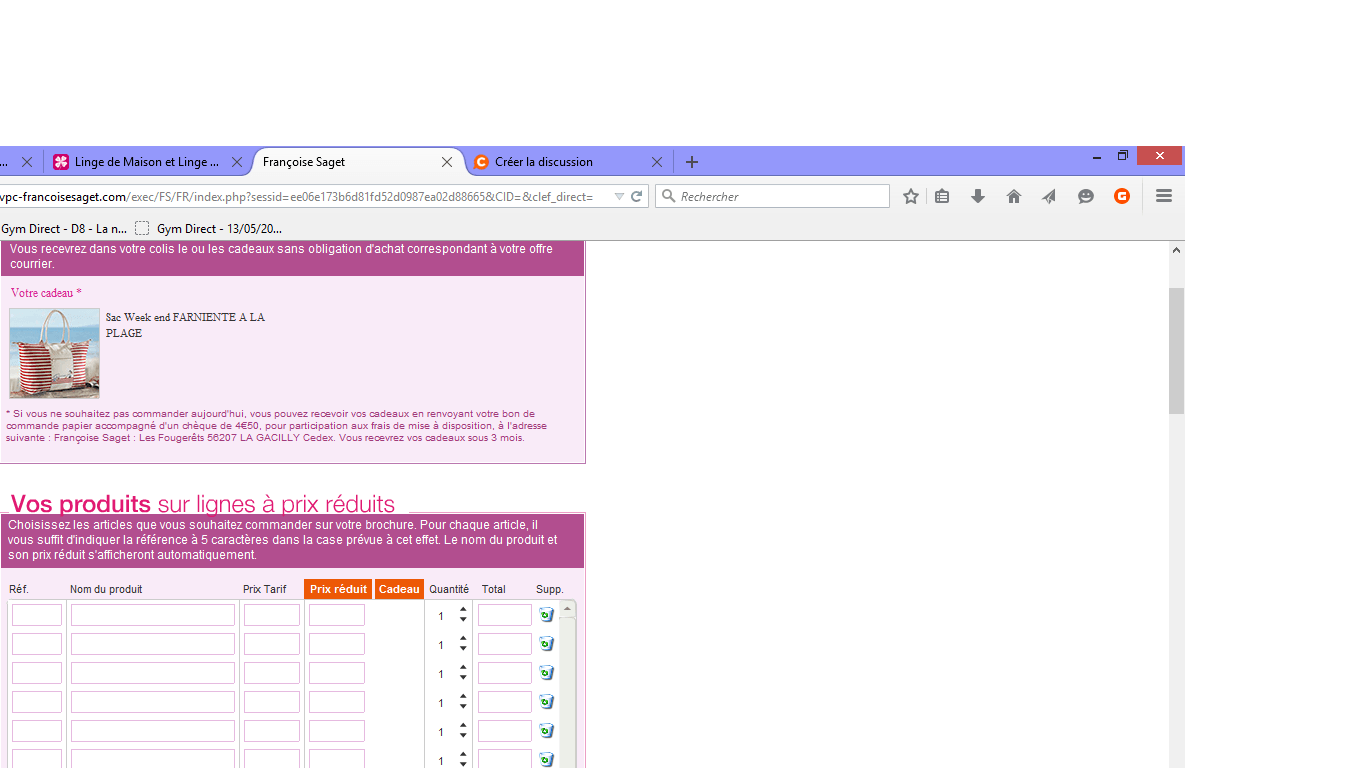Expand the URL bar history dropdown
1366x768 pixels.
[x=619, y=197]
